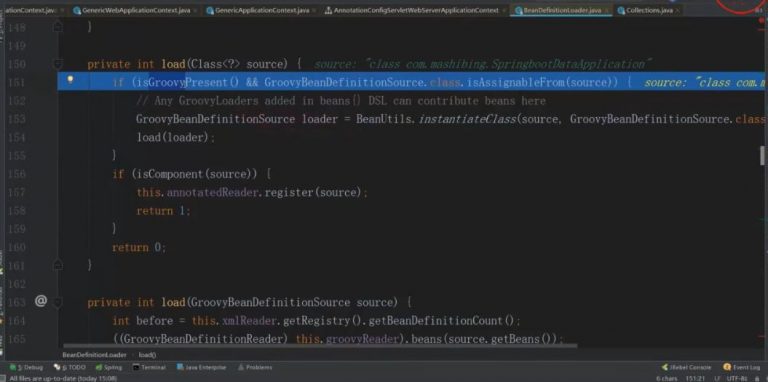The height and width of the screenshot is (382, 768).
Task: Click the BeanDefinitionLoader breadcrumb
Action: [x=94, y=355]
